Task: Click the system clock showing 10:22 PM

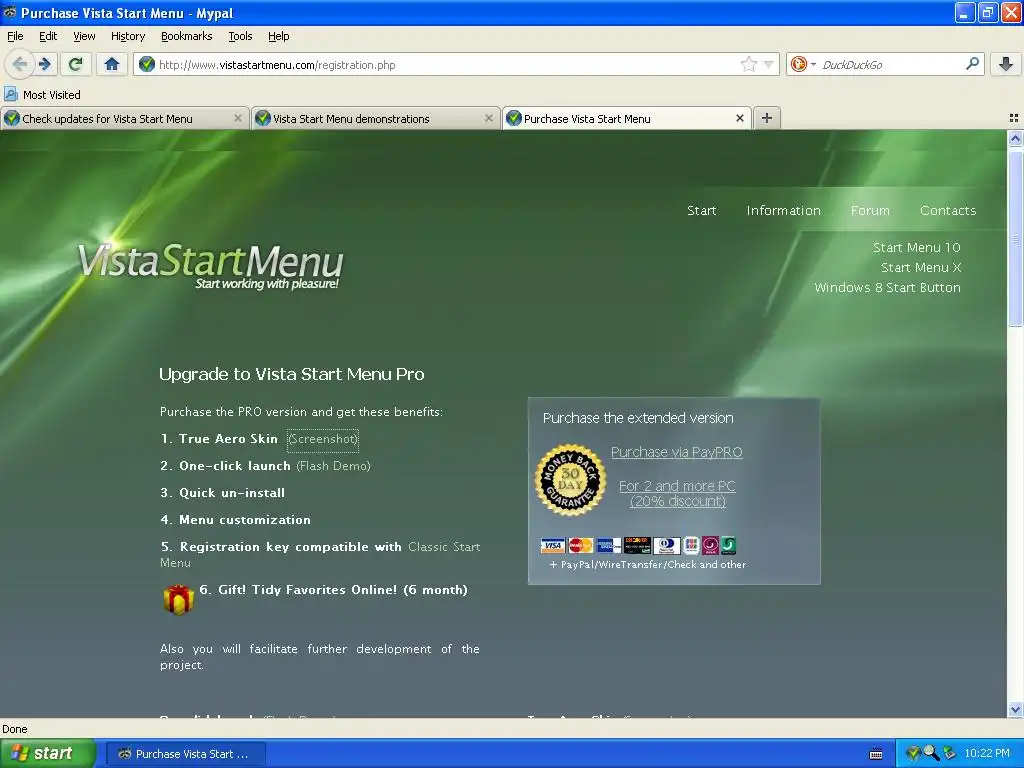Action: [x=987, y=753]
